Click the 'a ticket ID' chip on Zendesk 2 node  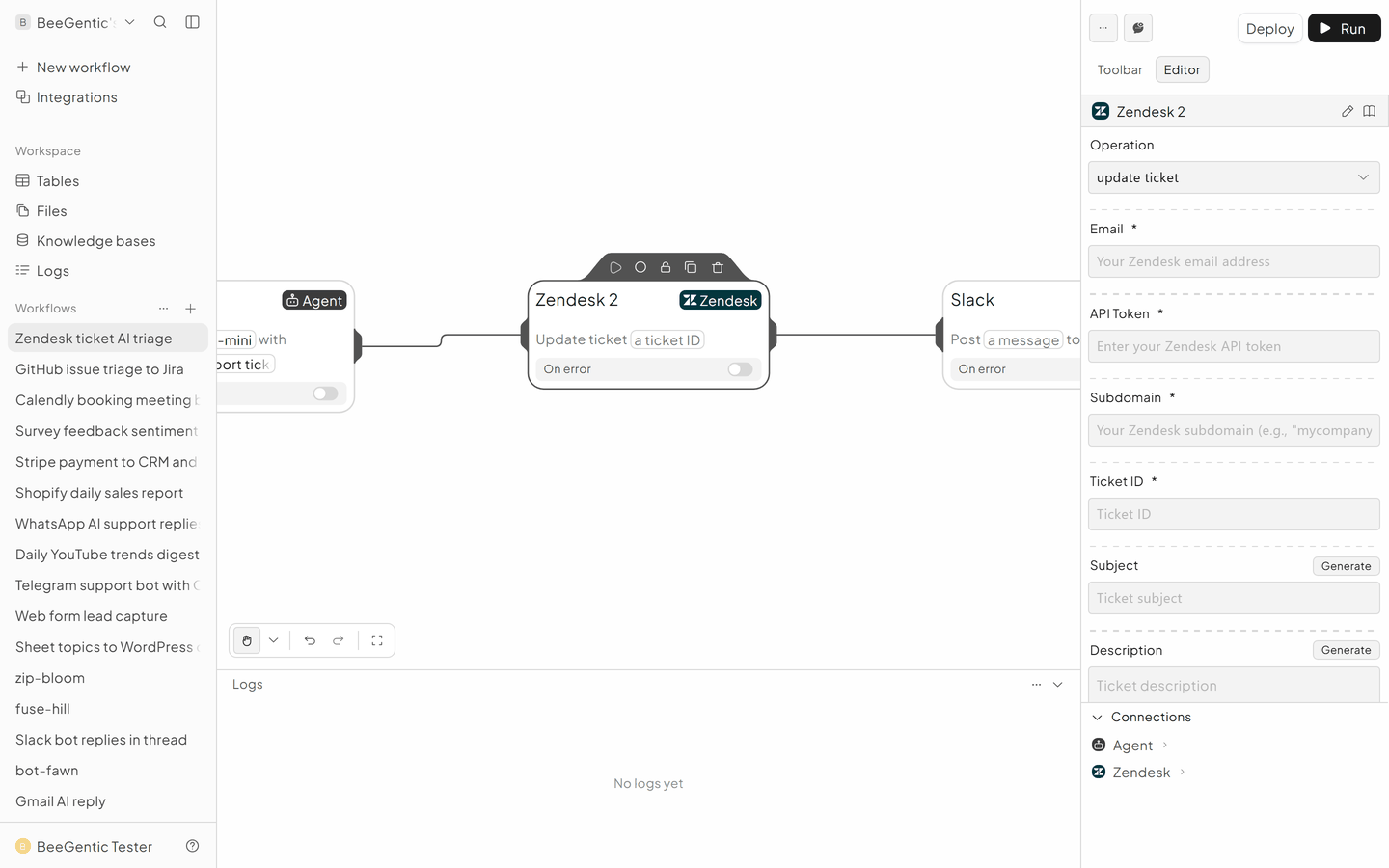pyautogui.click(x=667, y=340)
